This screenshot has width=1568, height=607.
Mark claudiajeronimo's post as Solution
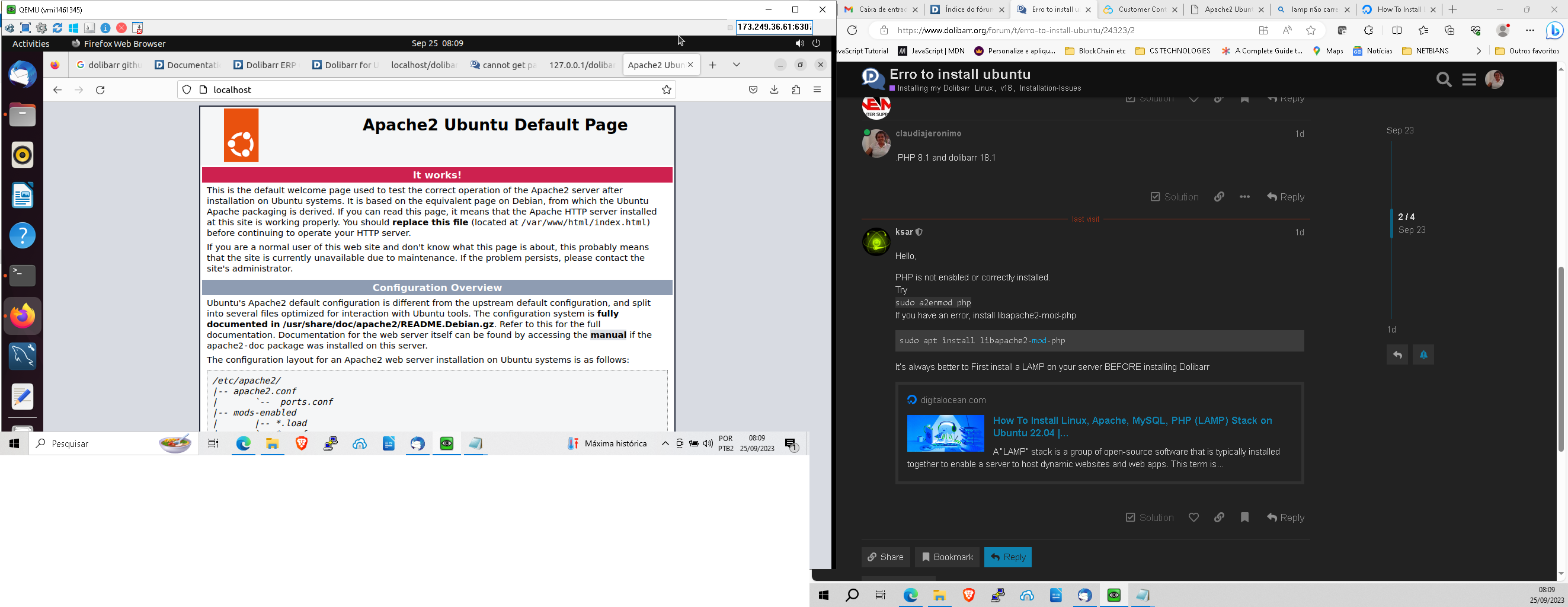pyautogui.click(x=1174, y=197)
